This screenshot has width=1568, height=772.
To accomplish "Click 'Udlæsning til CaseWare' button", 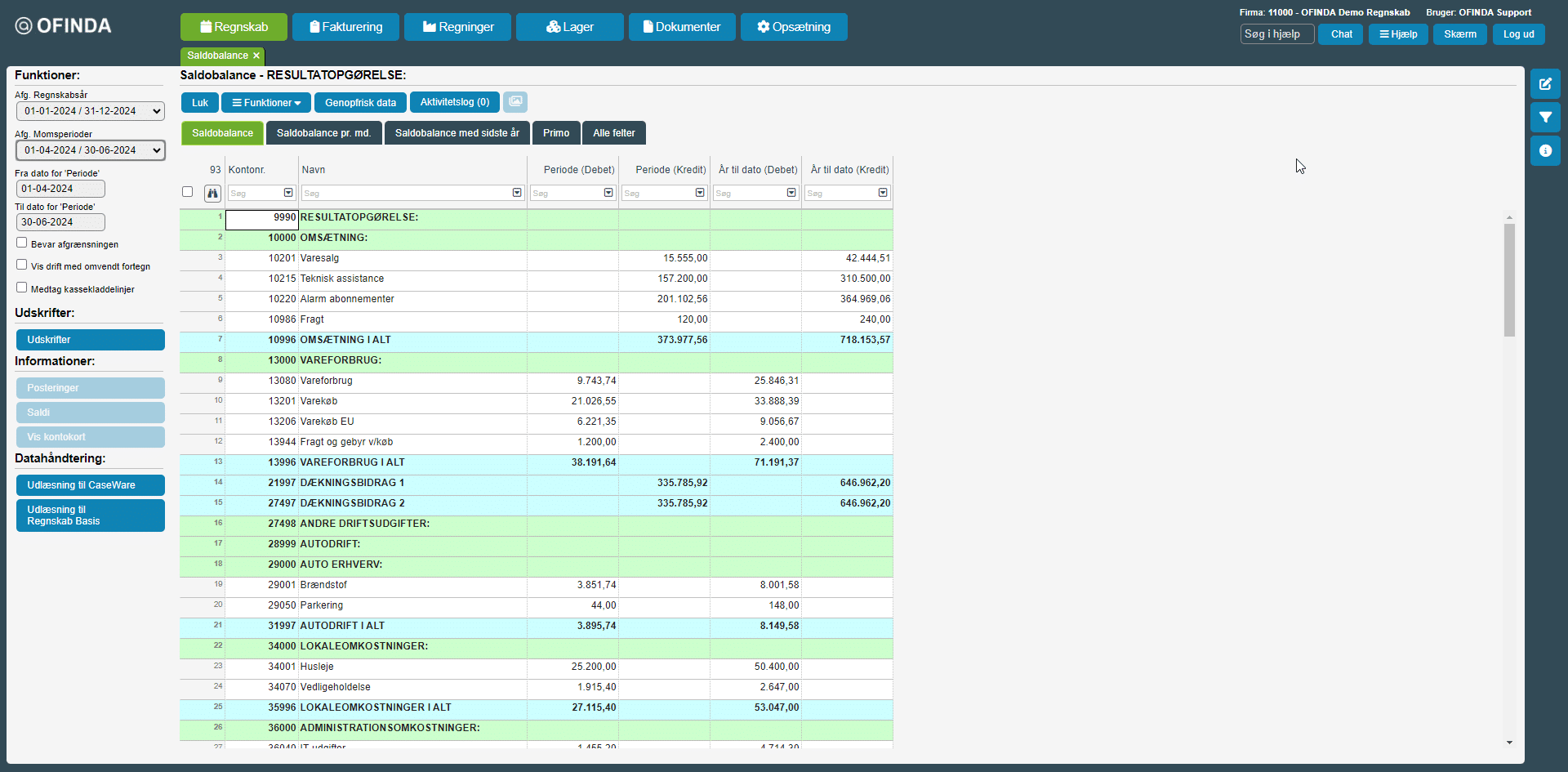I will 91,485.
